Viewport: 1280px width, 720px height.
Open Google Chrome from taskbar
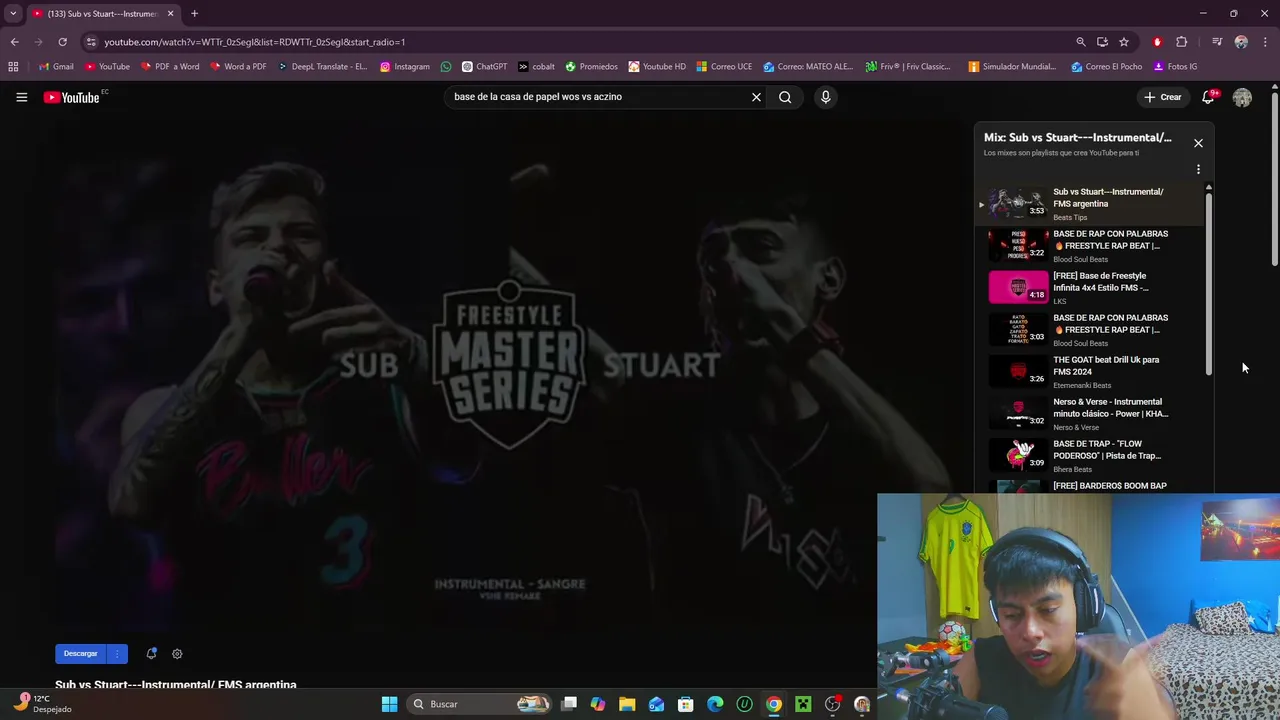point(774,704)
